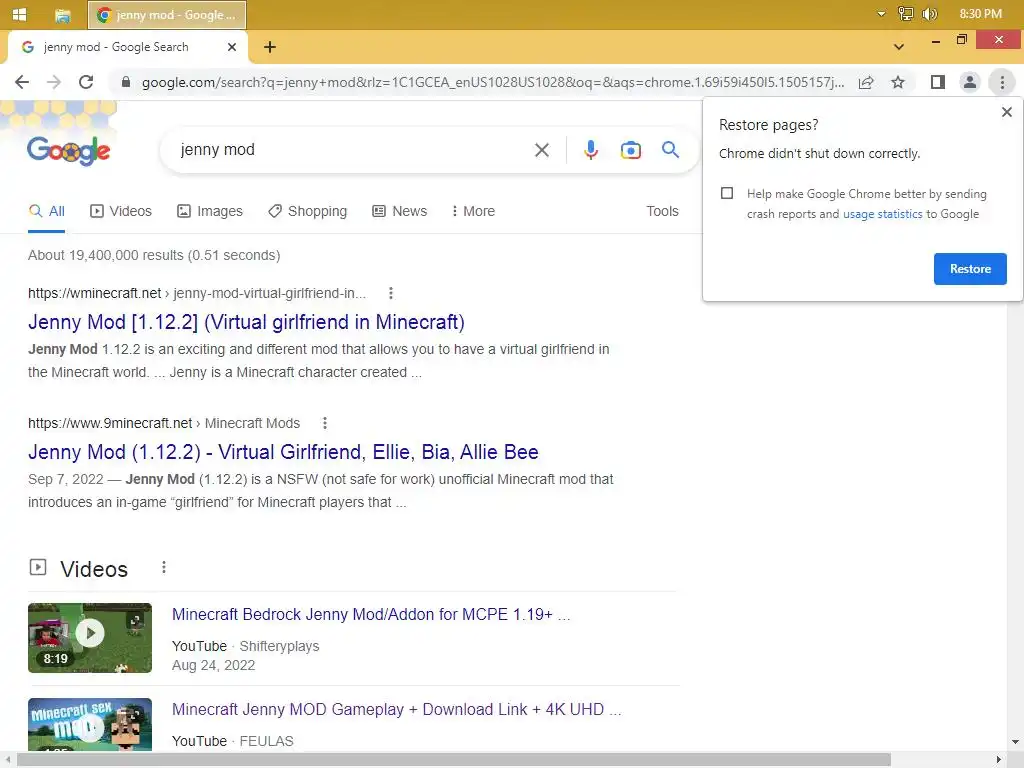Open Jenny Mod (1.12.2) Ellie, Bia result
Screen dimensions: 1024x768
(x=283, y=452)
